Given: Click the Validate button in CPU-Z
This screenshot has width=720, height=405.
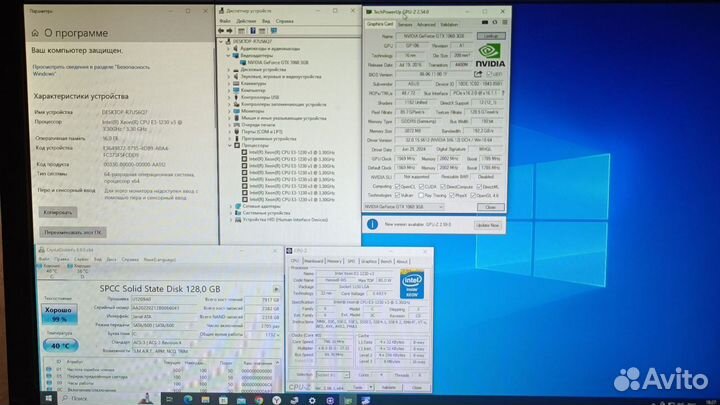Looking at the screenshot, I should tap(388, 388).
